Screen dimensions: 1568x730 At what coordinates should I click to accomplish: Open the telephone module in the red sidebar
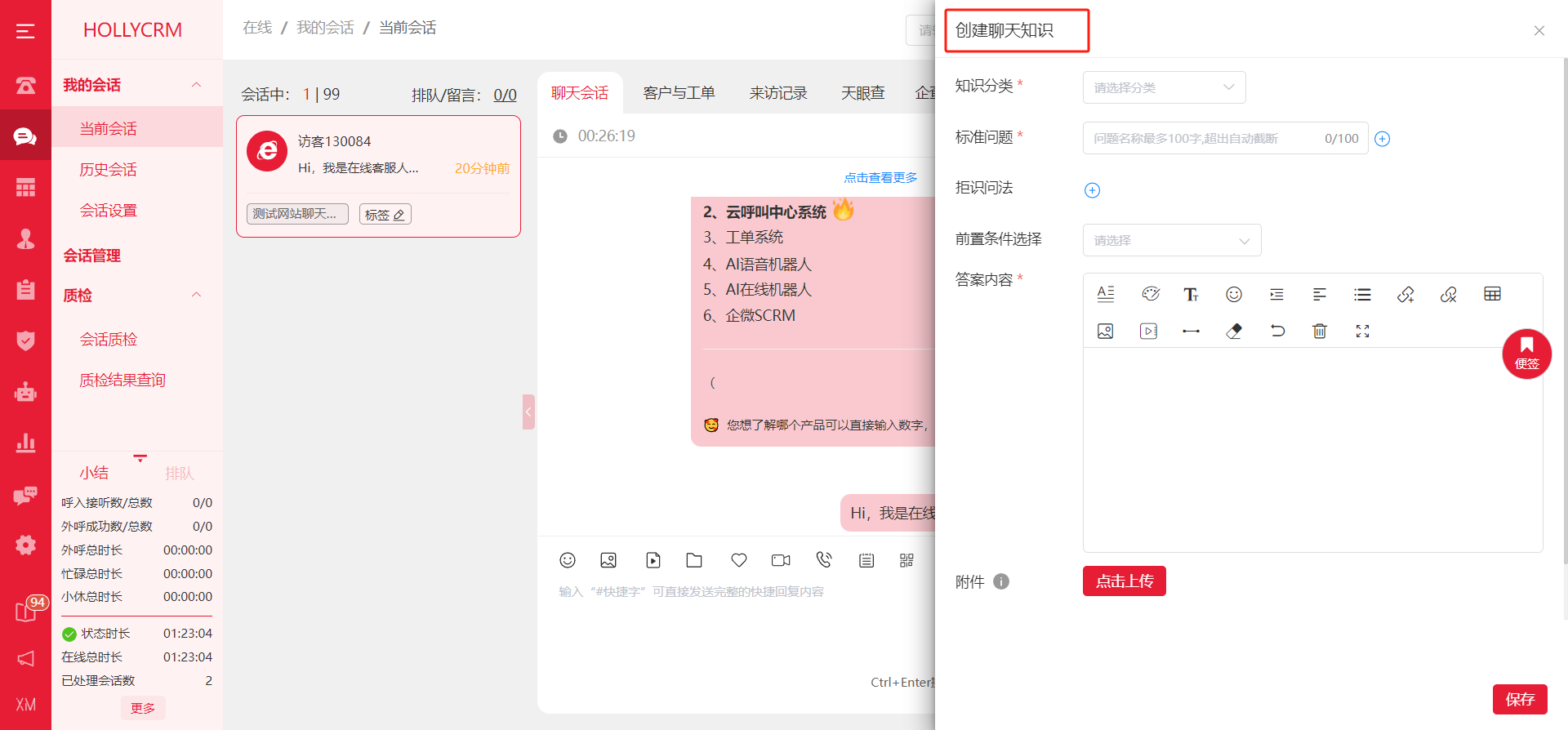tap(25, 85)
